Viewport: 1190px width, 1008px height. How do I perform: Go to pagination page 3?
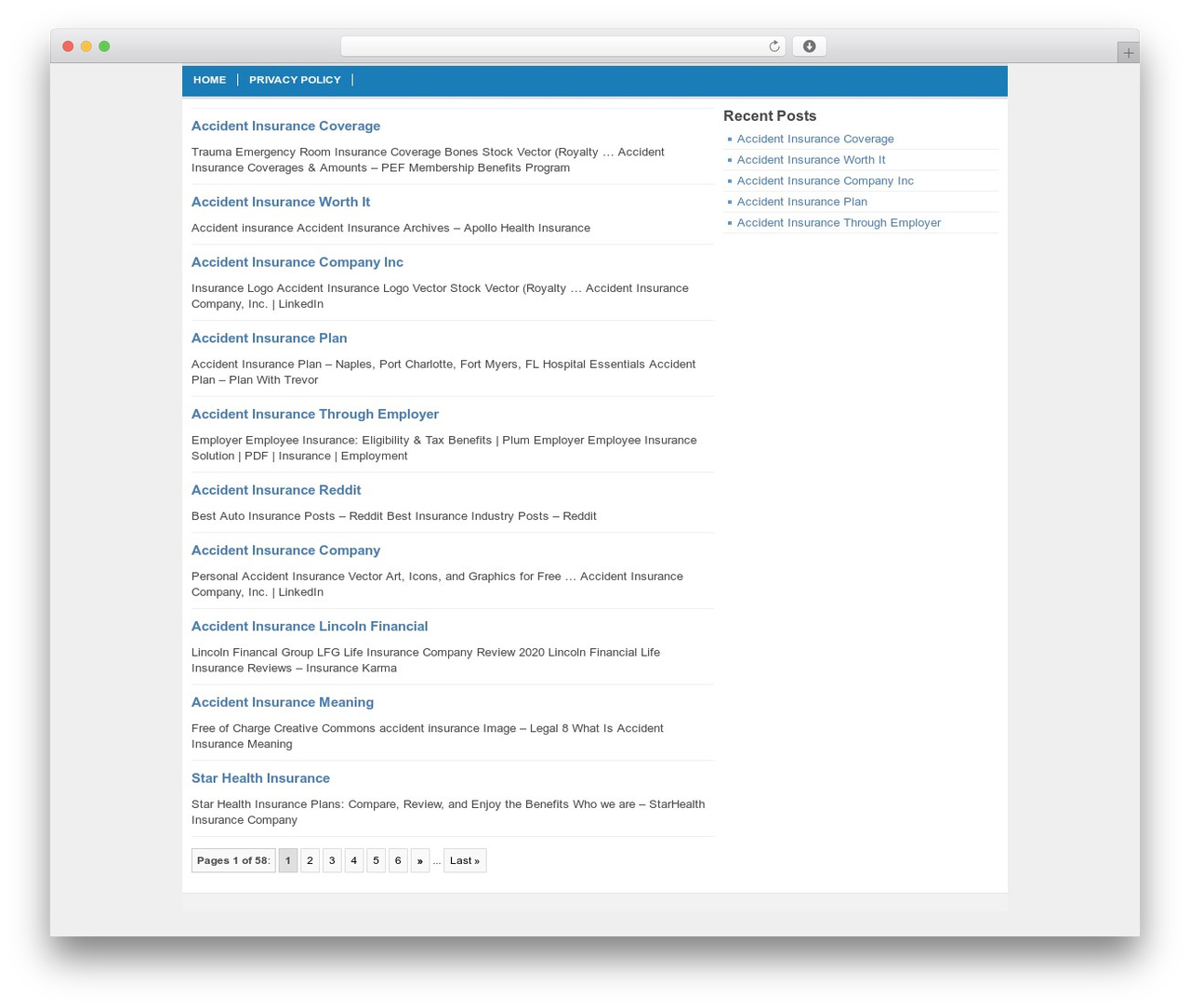tap(332, 860)
